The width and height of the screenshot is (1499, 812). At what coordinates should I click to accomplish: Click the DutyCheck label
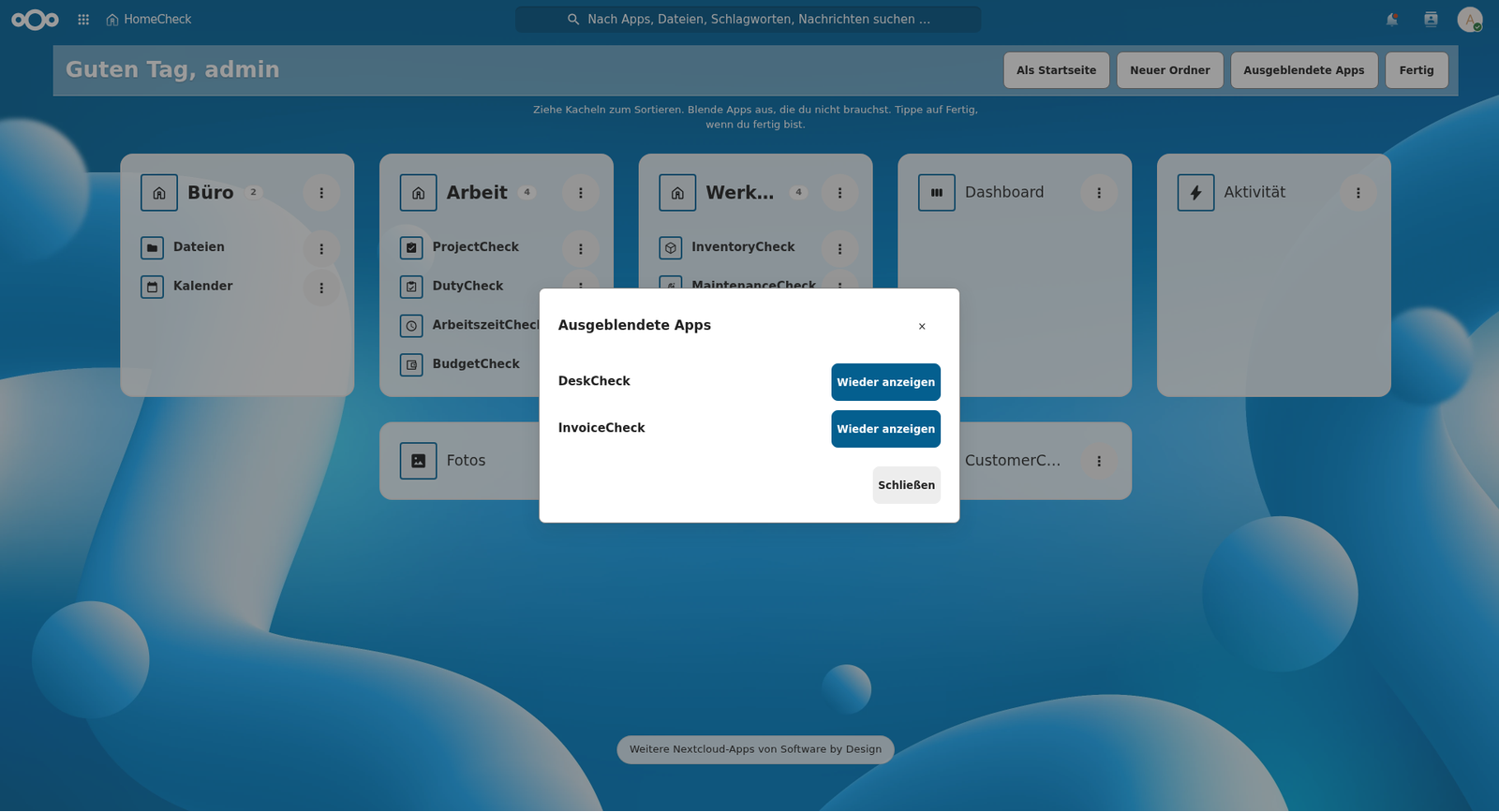pyautogui.click(x=468, y=287)
